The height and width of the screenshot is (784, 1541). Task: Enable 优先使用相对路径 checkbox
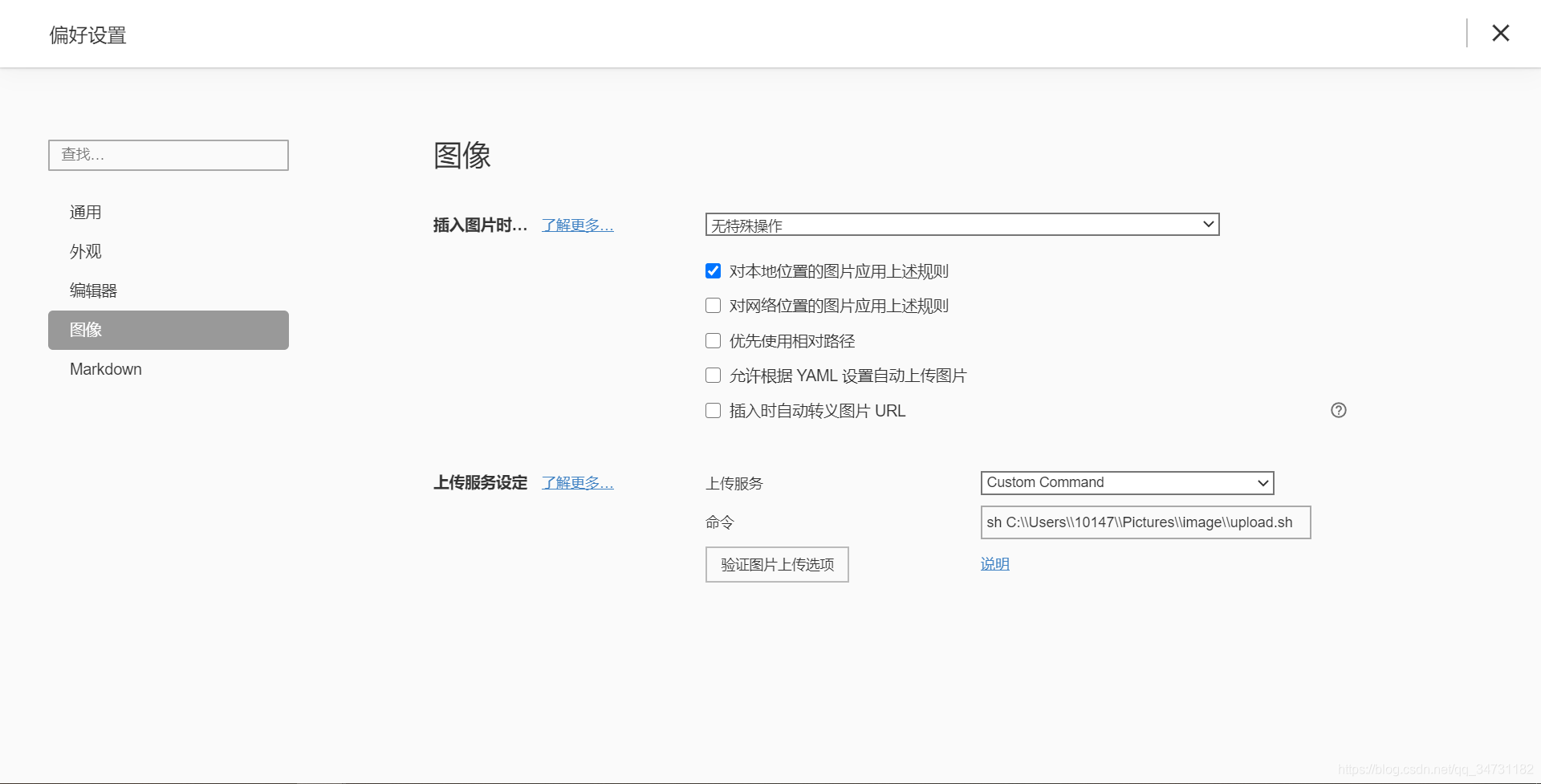tap(713, 341)
